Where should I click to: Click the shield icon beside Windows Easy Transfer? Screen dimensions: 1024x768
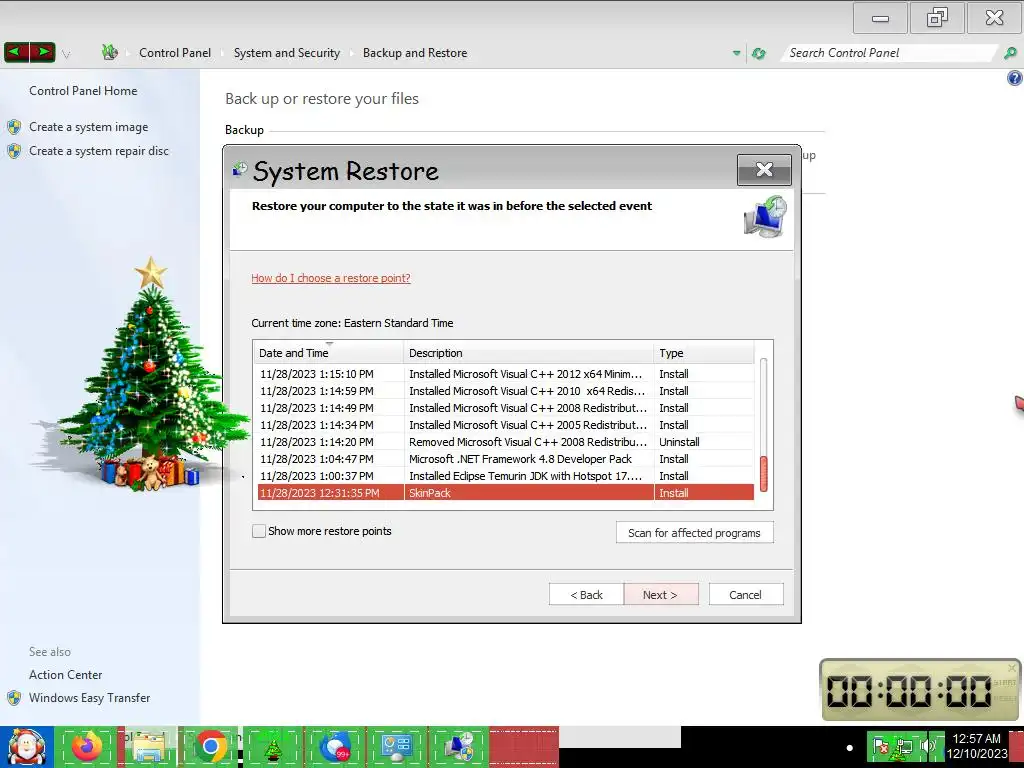14,697
